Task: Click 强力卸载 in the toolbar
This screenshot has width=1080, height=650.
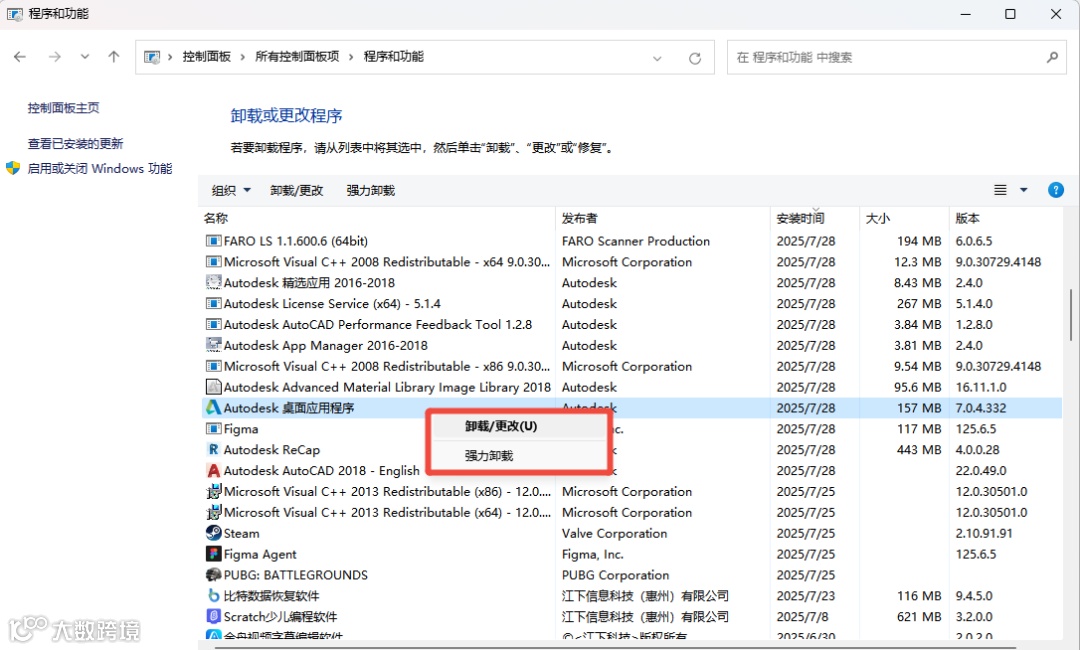Action: click(371, 190)
